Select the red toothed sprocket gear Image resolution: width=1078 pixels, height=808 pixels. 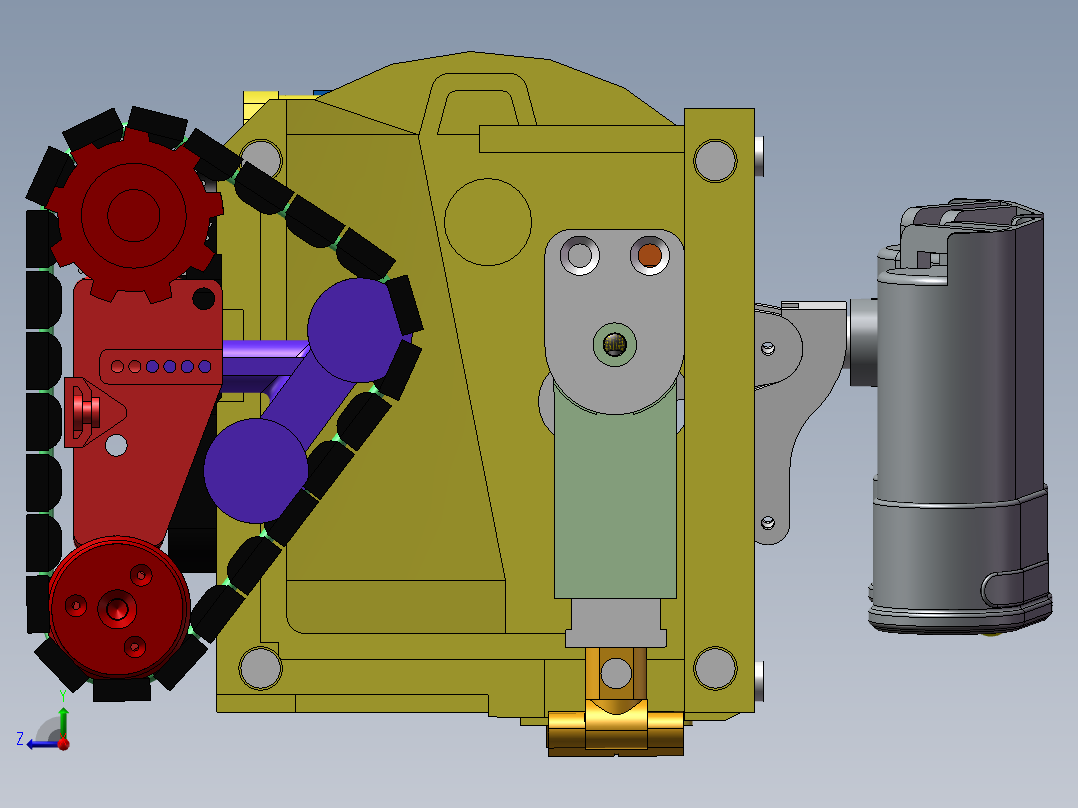[134, 215]
